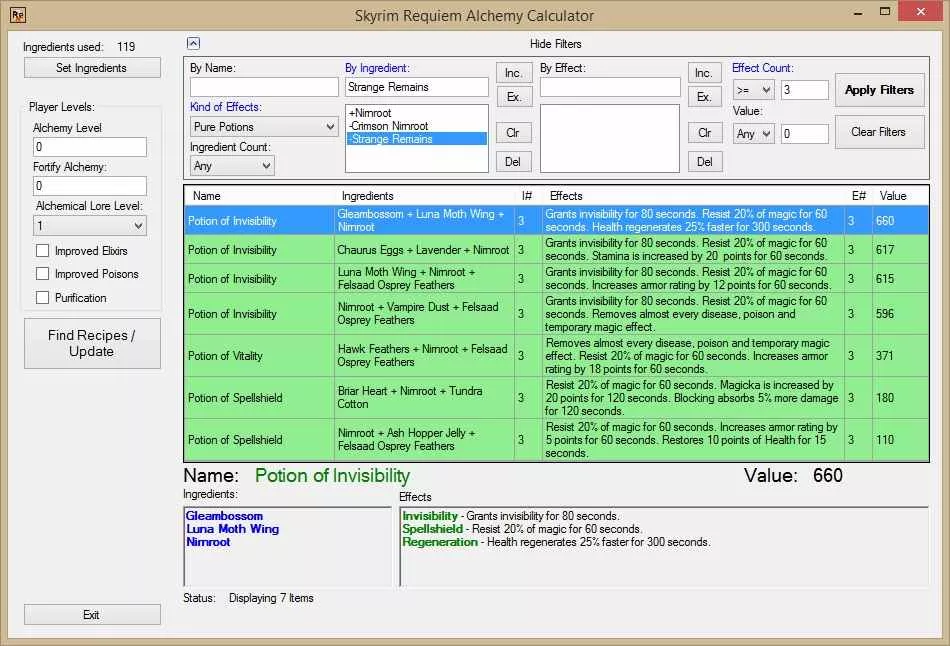Select -Crimson Nirnroot in ingredient filter list
Screen dimensions: 950x646
point(417,125)
